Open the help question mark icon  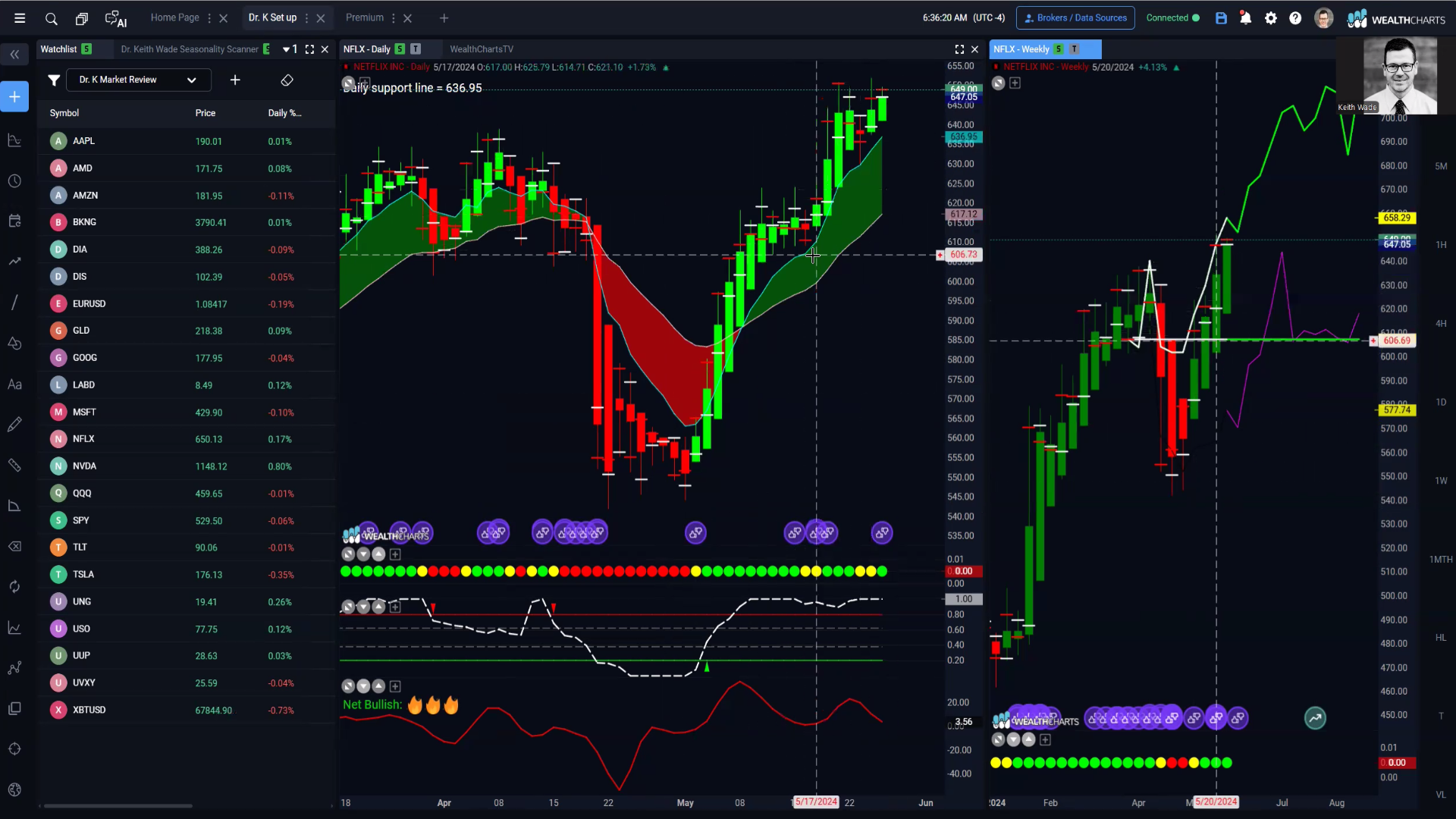click(1295, 18)
